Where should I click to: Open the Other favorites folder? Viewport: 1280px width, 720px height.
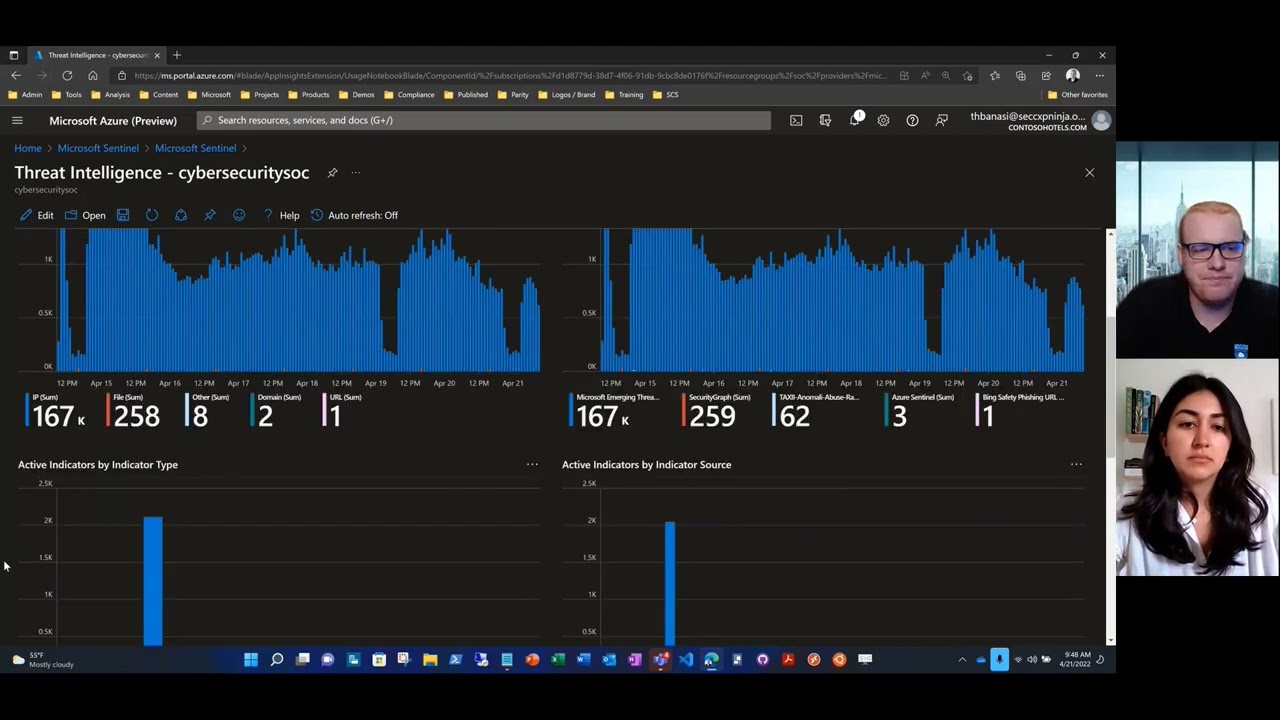coord(1078,95)
